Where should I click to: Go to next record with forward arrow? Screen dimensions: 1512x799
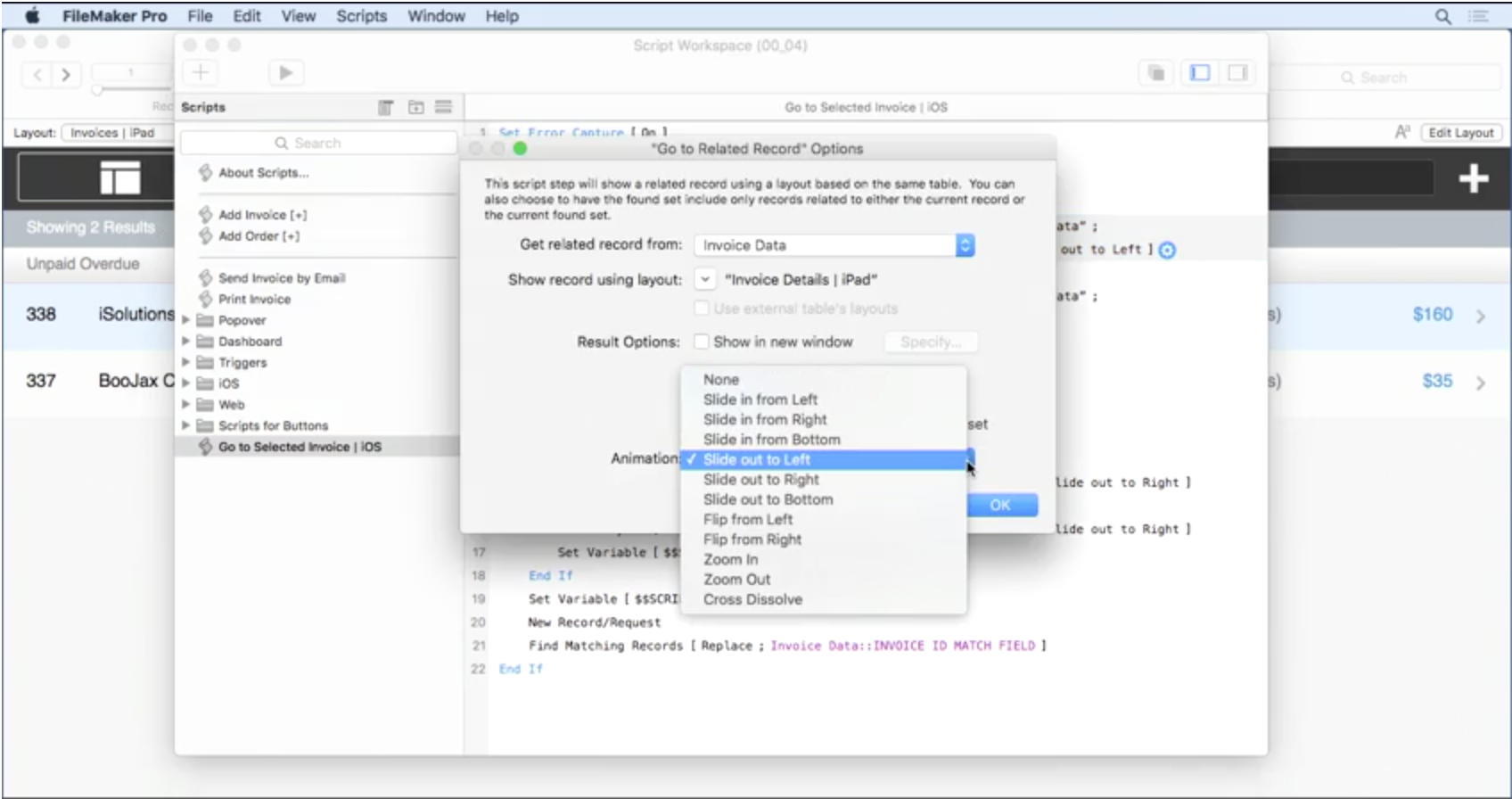(x=66, y=74)
